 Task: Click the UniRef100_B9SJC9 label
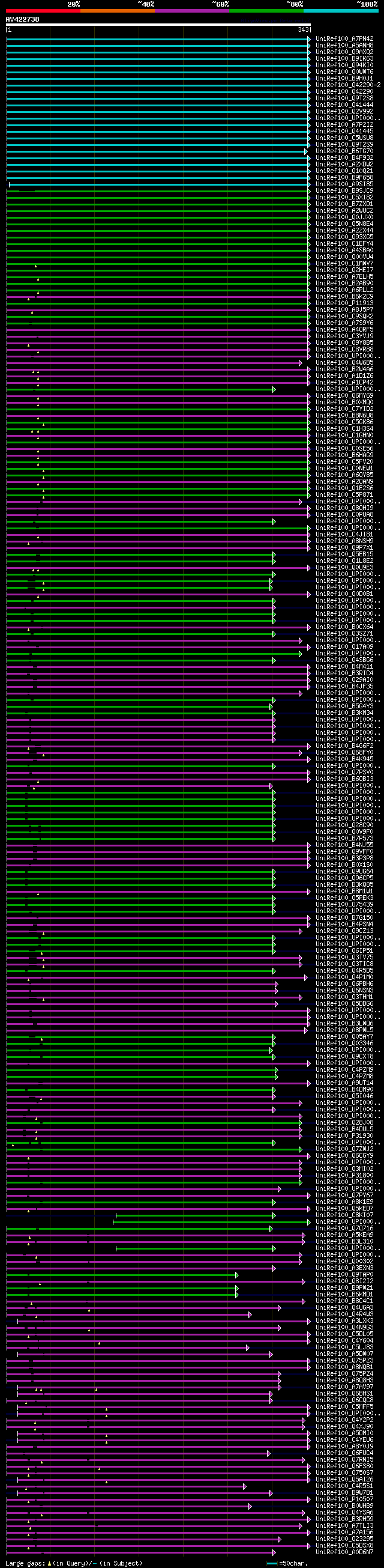tap(344, 191)
